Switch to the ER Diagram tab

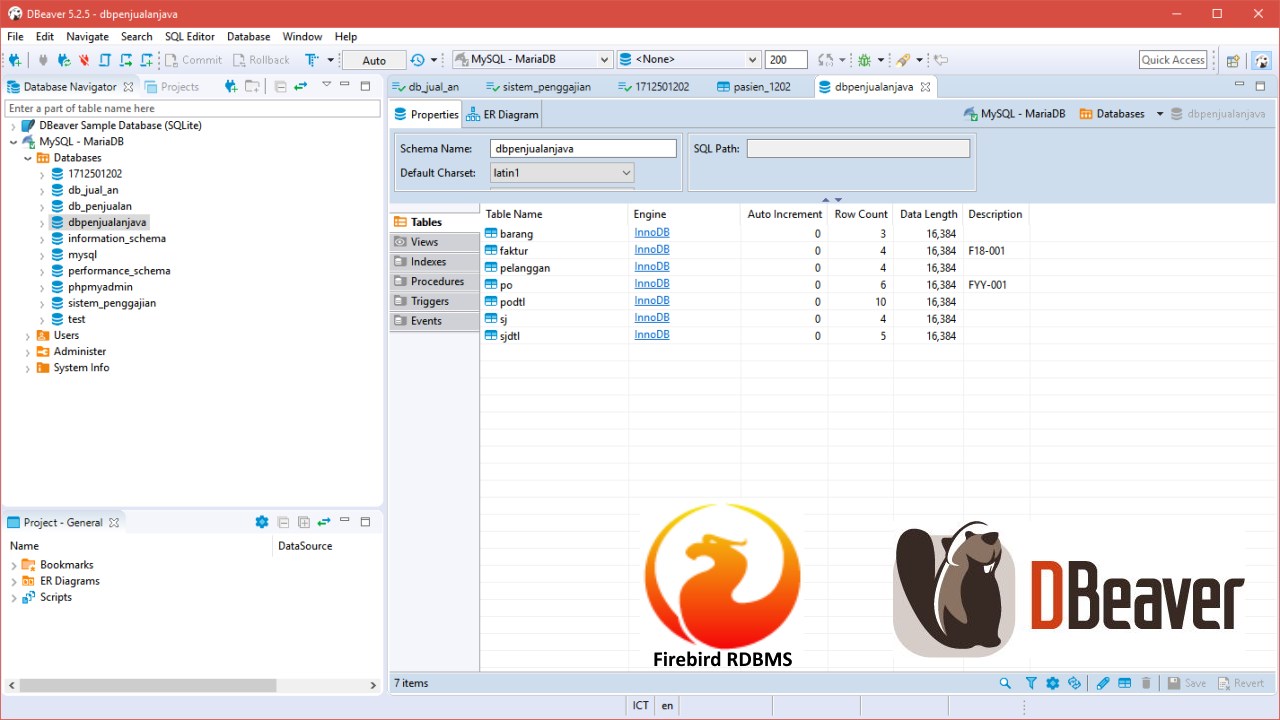(502, 114)
